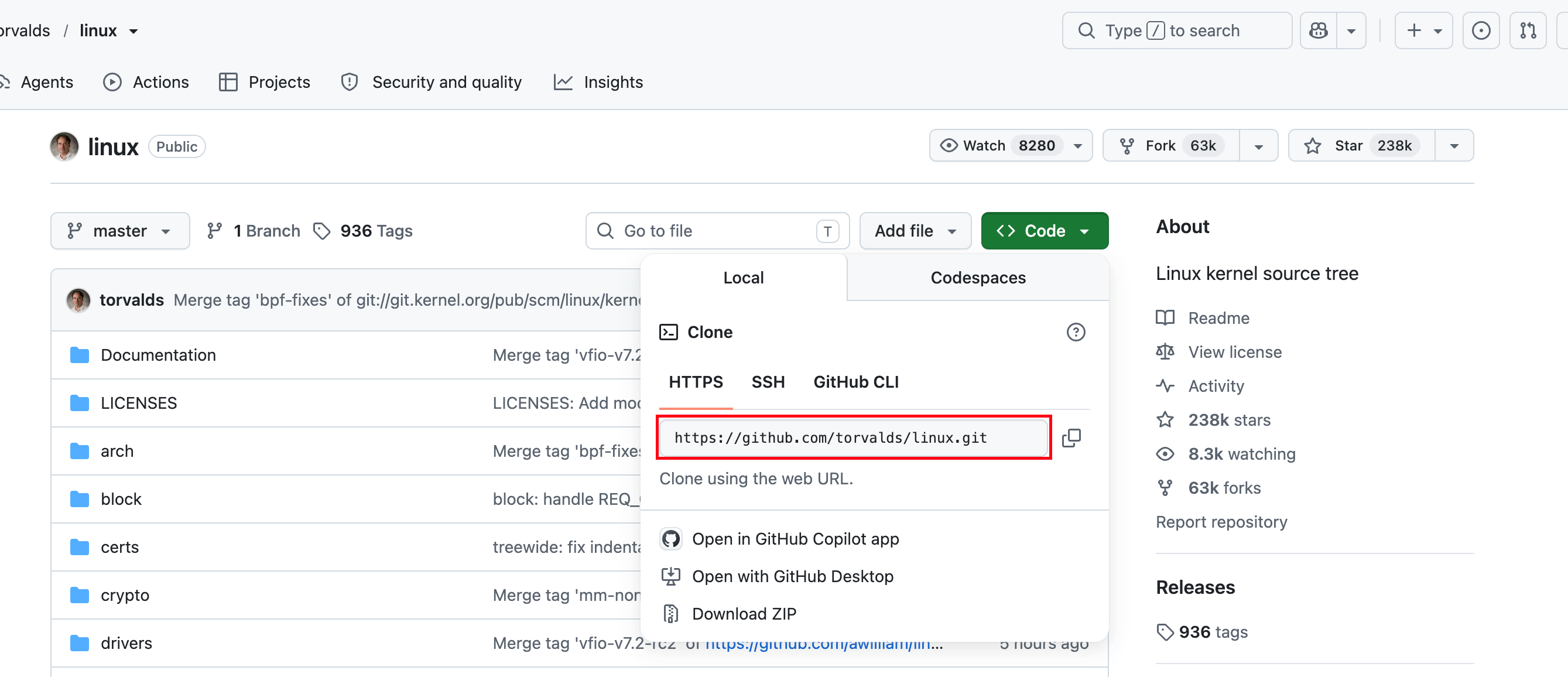Select the SSH clone tab

pos(768,382)
